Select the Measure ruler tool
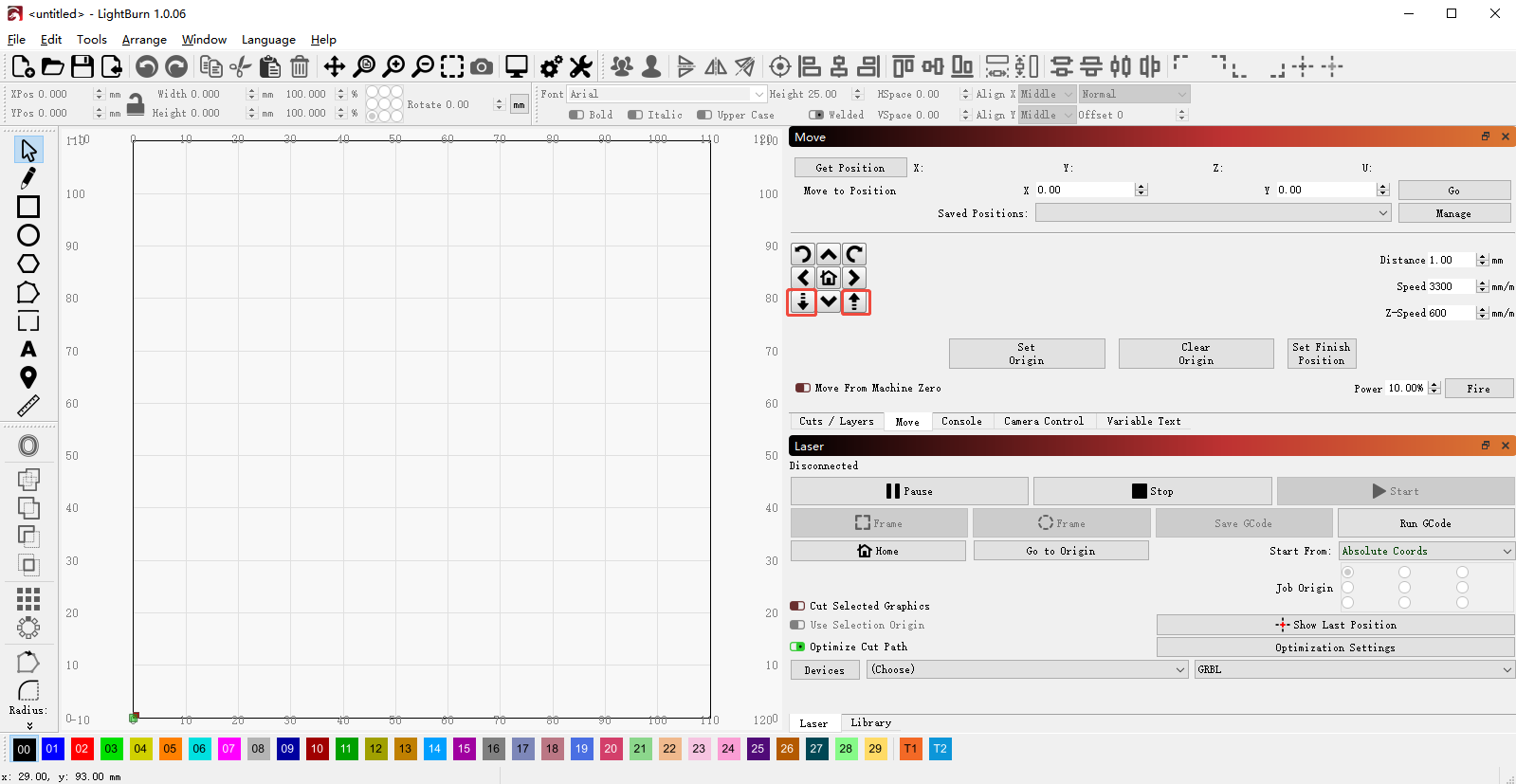Screen dimensions: 1516x784 coord(28,406)
